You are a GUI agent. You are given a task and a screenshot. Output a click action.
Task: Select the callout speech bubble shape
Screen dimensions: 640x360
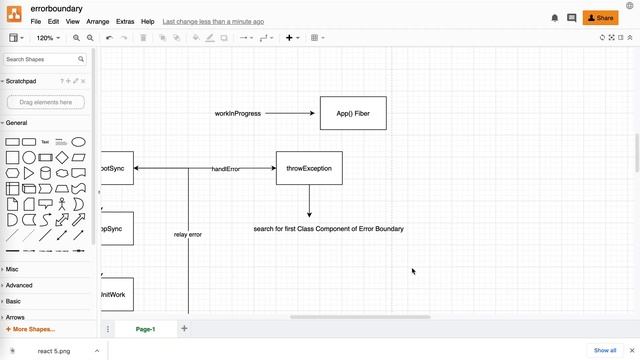coord(45,204)
